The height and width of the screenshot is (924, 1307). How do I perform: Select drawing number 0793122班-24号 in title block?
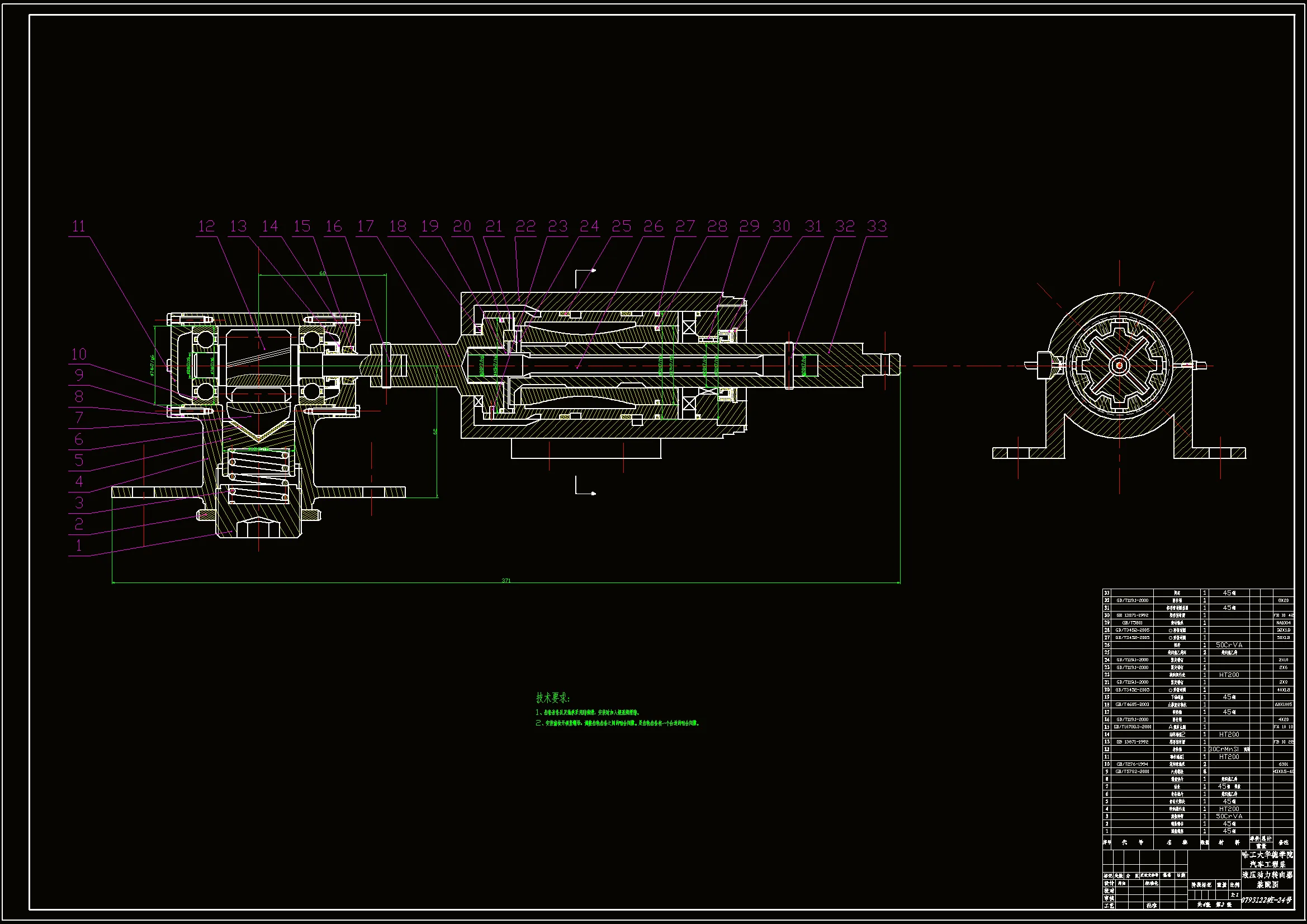pyautogui.click(x=1266, y=900)
